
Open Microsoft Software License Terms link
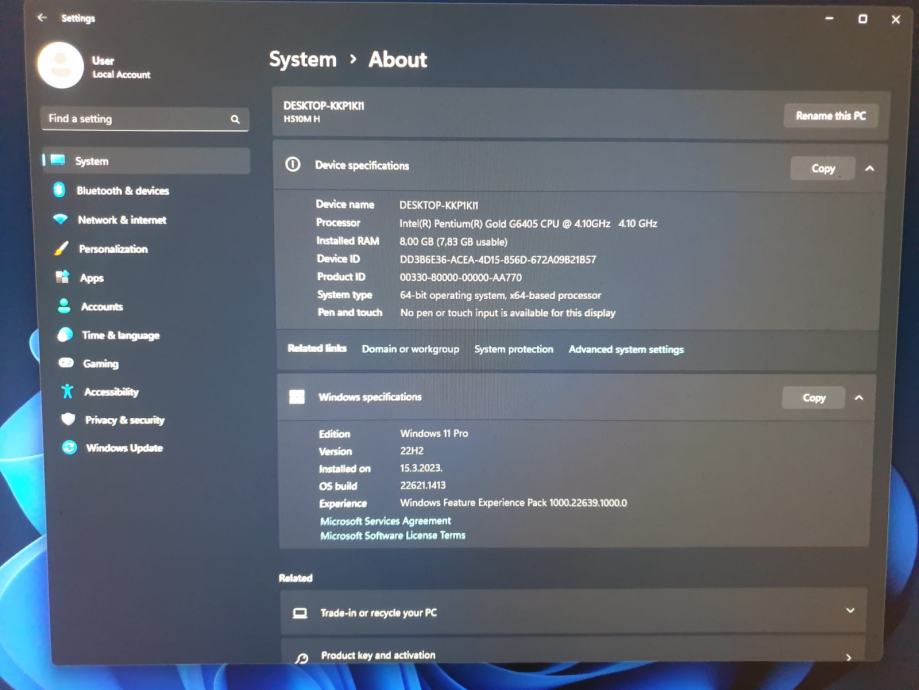pos(393,535)
